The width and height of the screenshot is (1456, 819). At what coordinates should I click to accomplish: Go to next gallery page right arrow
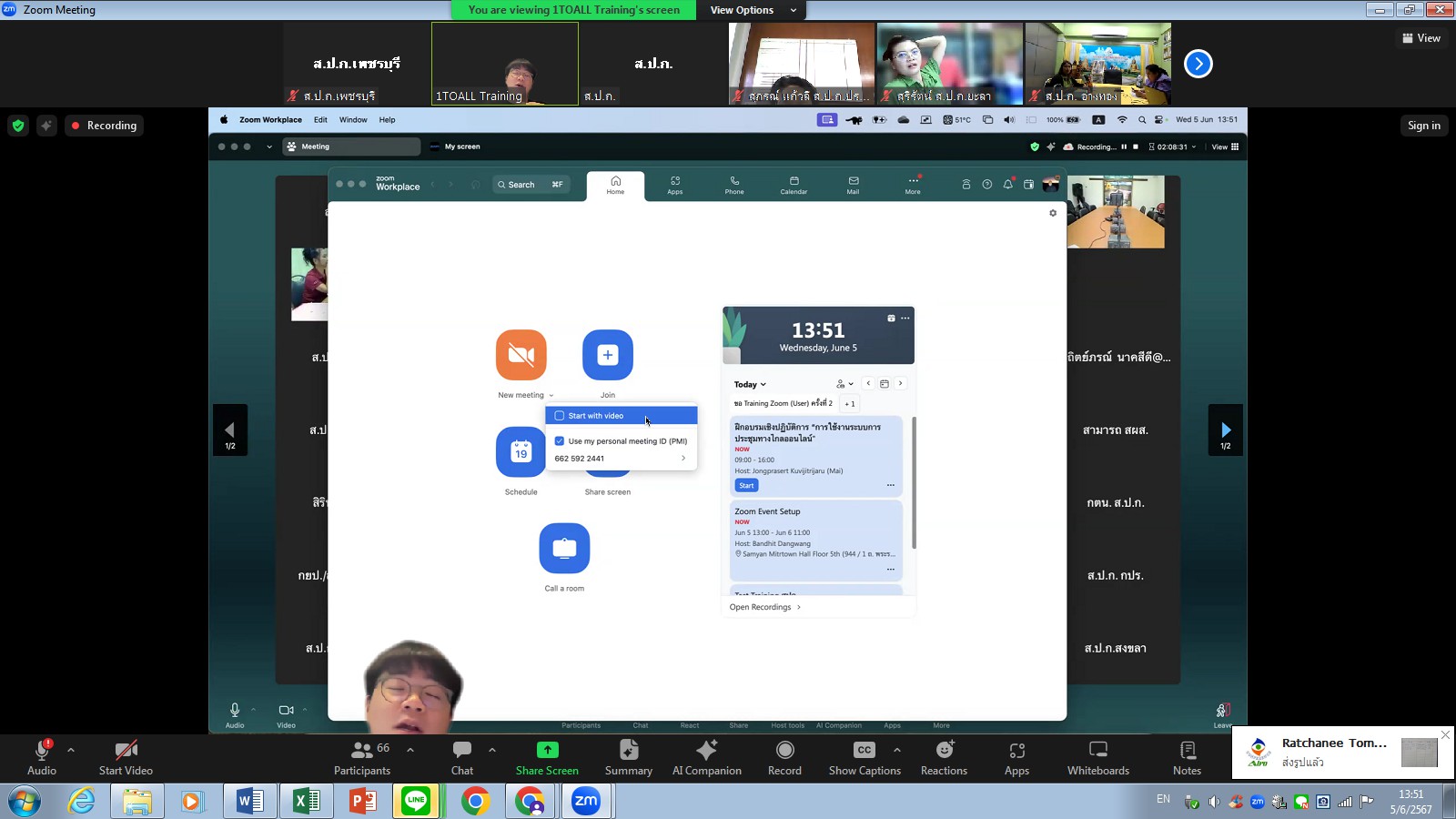[1226, 430]
